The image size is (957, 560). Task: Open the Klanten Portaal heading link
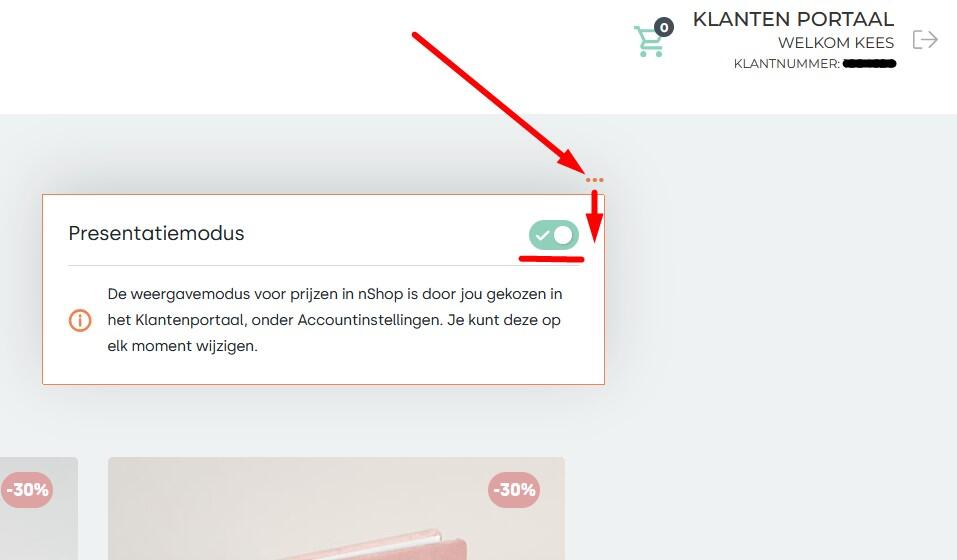pos(793,19)
